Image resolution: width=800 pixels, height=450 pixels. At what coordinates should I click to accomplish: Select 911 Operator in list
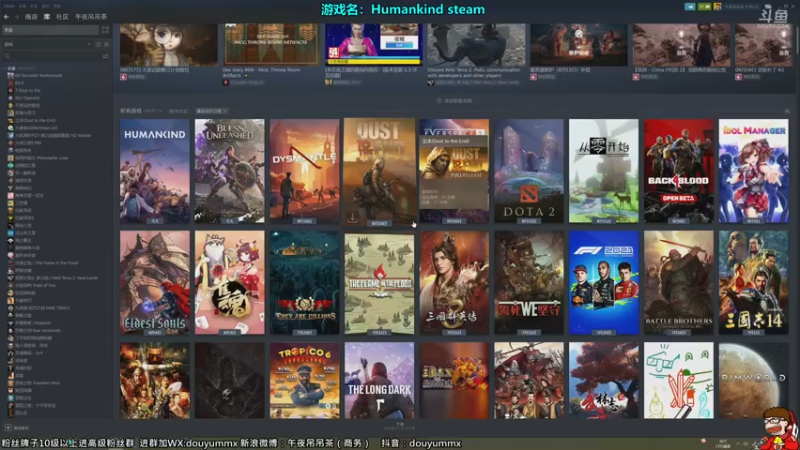pos(27,98)
